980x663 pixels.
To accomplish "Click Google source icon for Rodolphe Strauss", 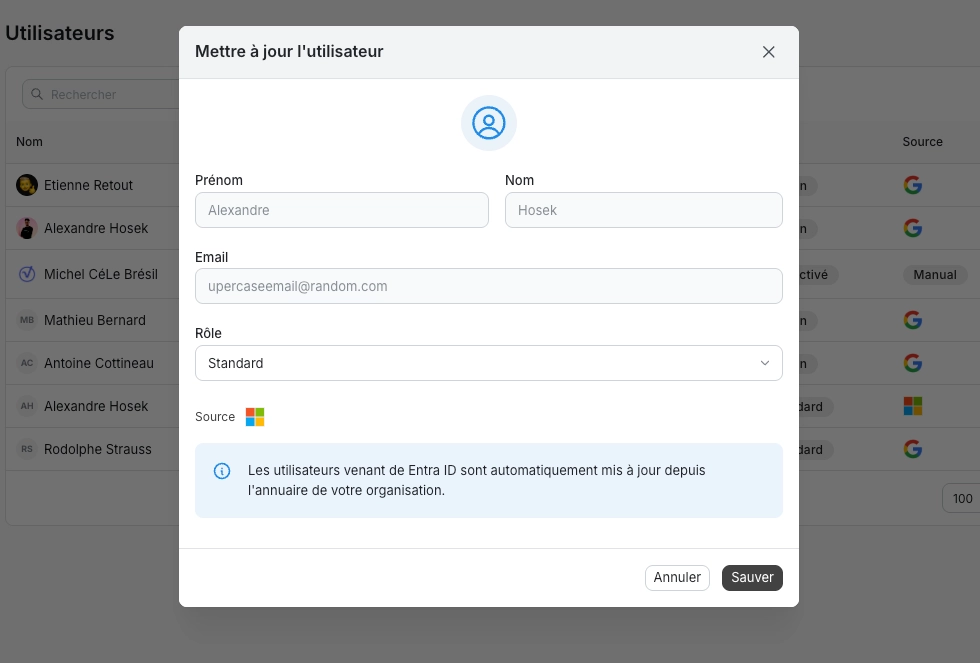I will (912, 449).
